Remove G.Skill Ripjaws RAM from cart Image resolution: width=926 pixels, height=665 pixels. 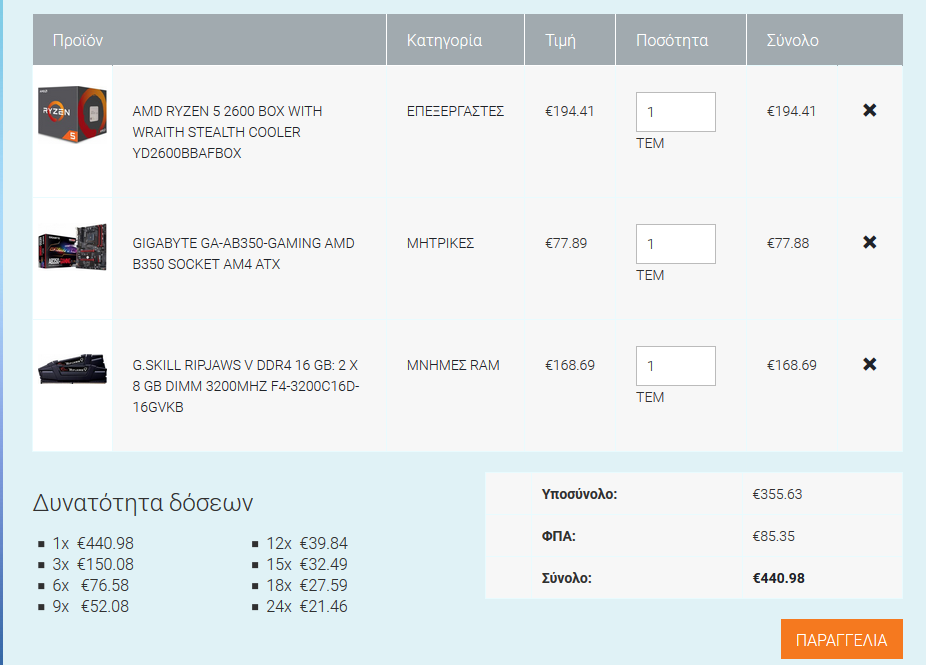(x=869, y=364)
